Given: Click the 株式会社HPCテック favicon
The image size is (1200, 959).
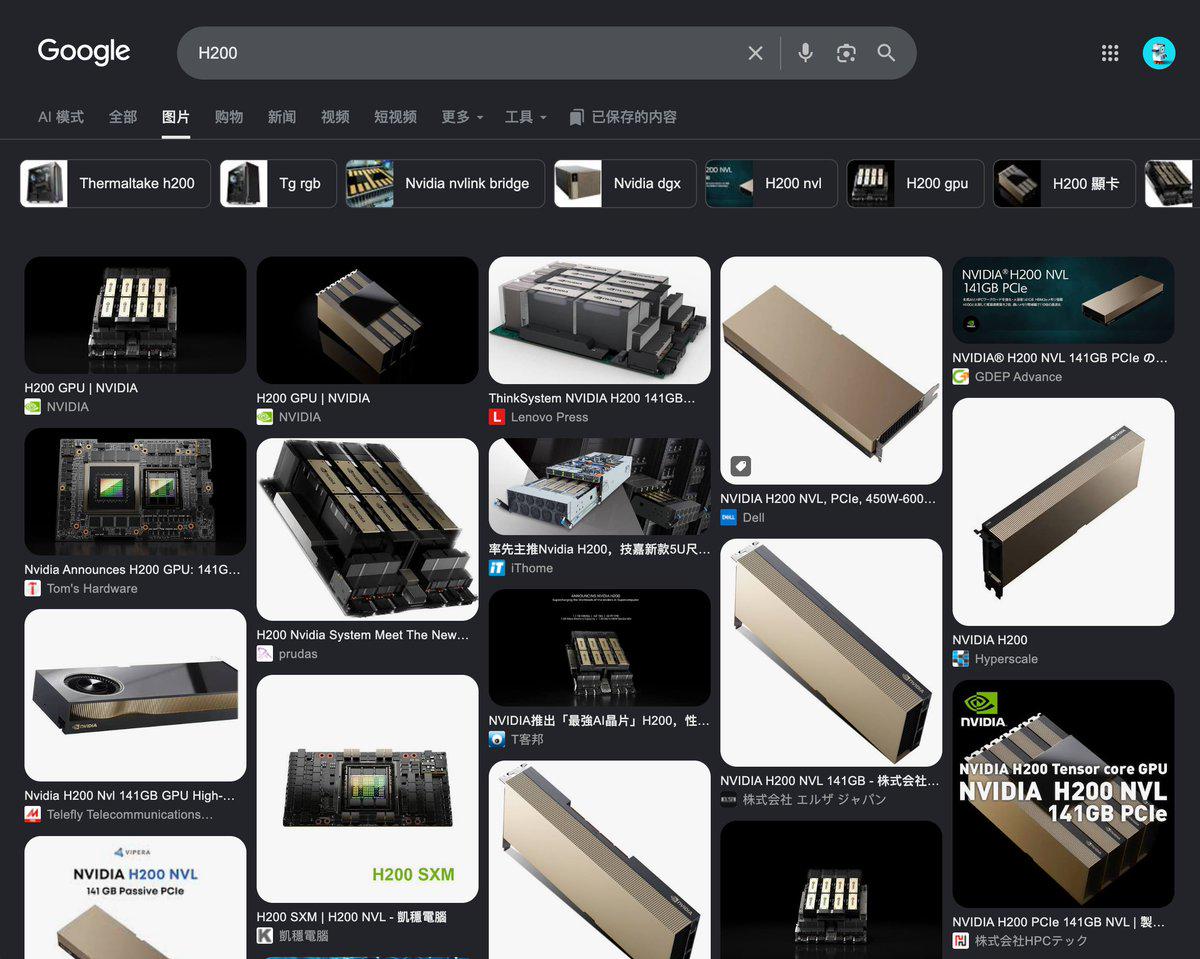Looking at the screenshot, I should pos(961,941).
